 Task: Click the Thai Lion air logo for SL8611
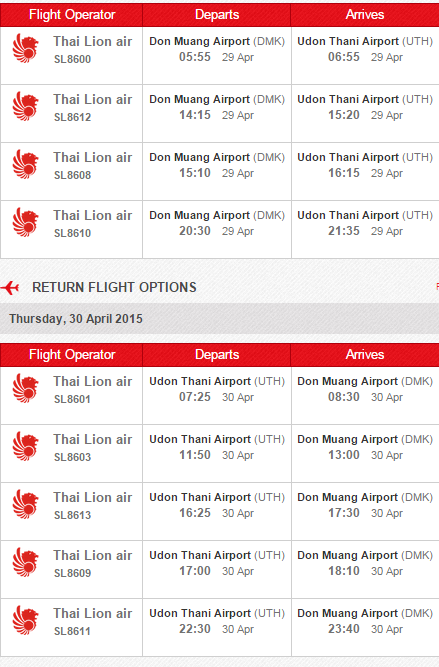(26, 620)
